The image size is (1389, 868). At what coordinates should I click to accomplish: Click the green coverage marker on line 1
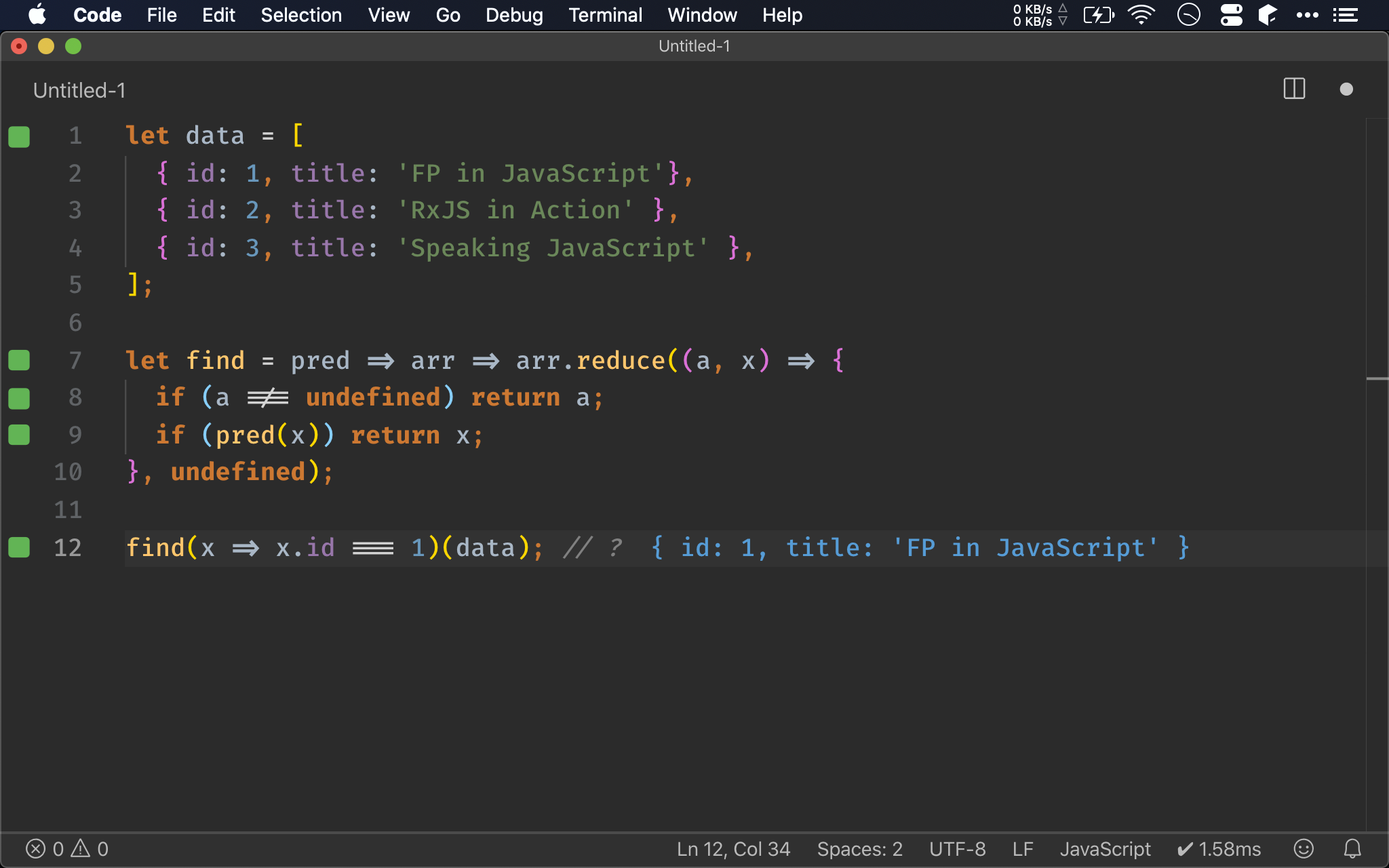tap(19, 136)
